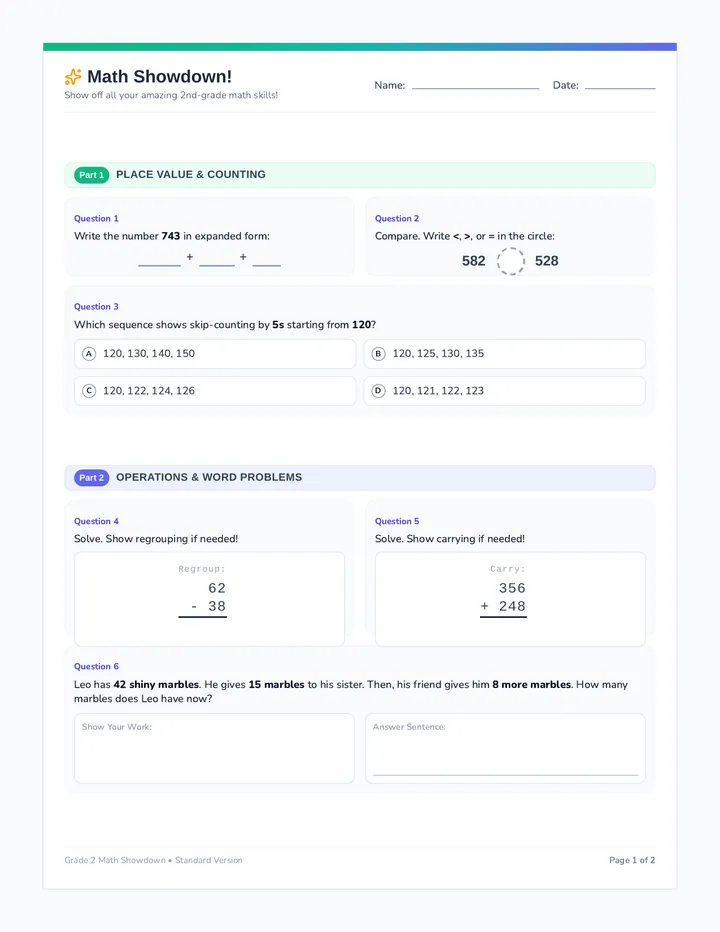Click the Part 2 purple badge
The height and width of the screenshot is (932, 720).
click(92, 478)
